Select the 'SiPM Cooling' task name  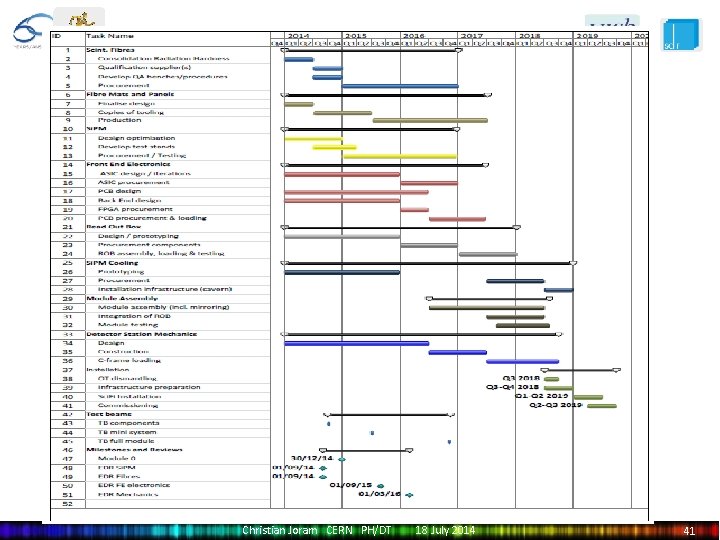[112, 263]
